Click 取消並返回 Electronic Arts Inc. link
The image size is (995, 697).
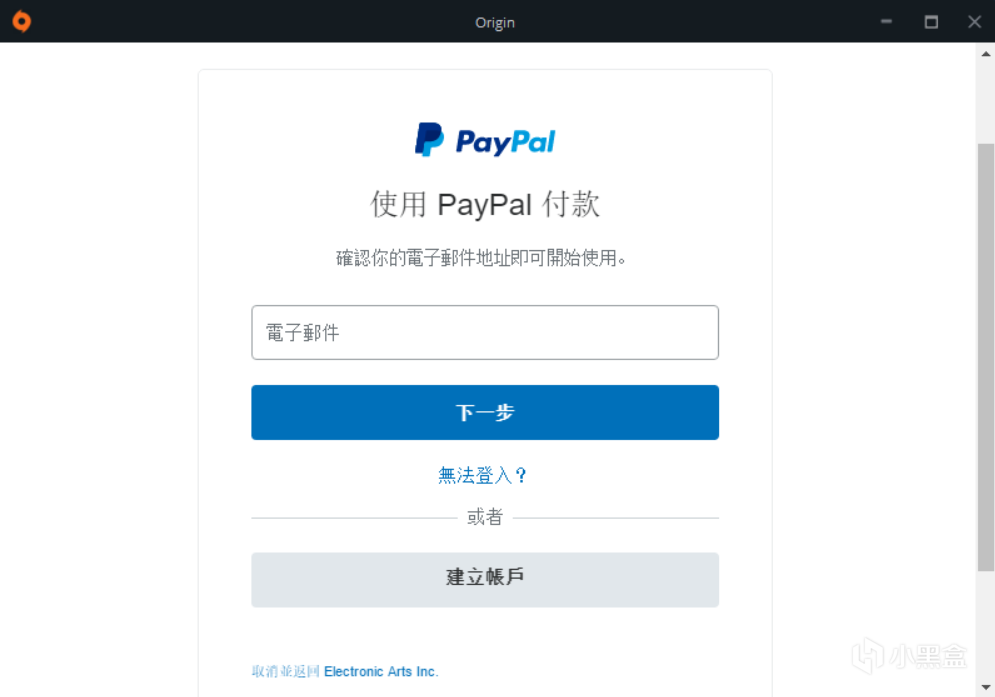[345, 672]
